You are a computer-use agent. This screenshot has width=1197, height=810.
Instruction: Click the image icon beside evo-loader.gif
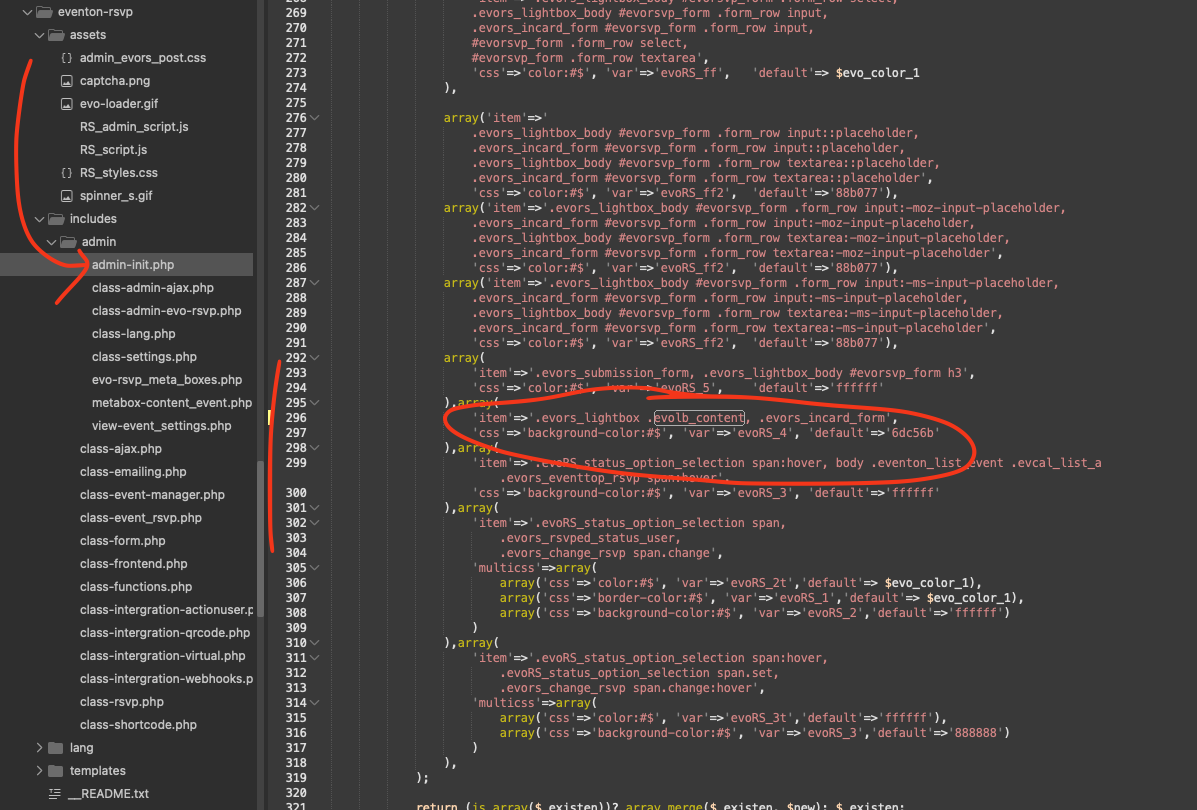[66, 104]
